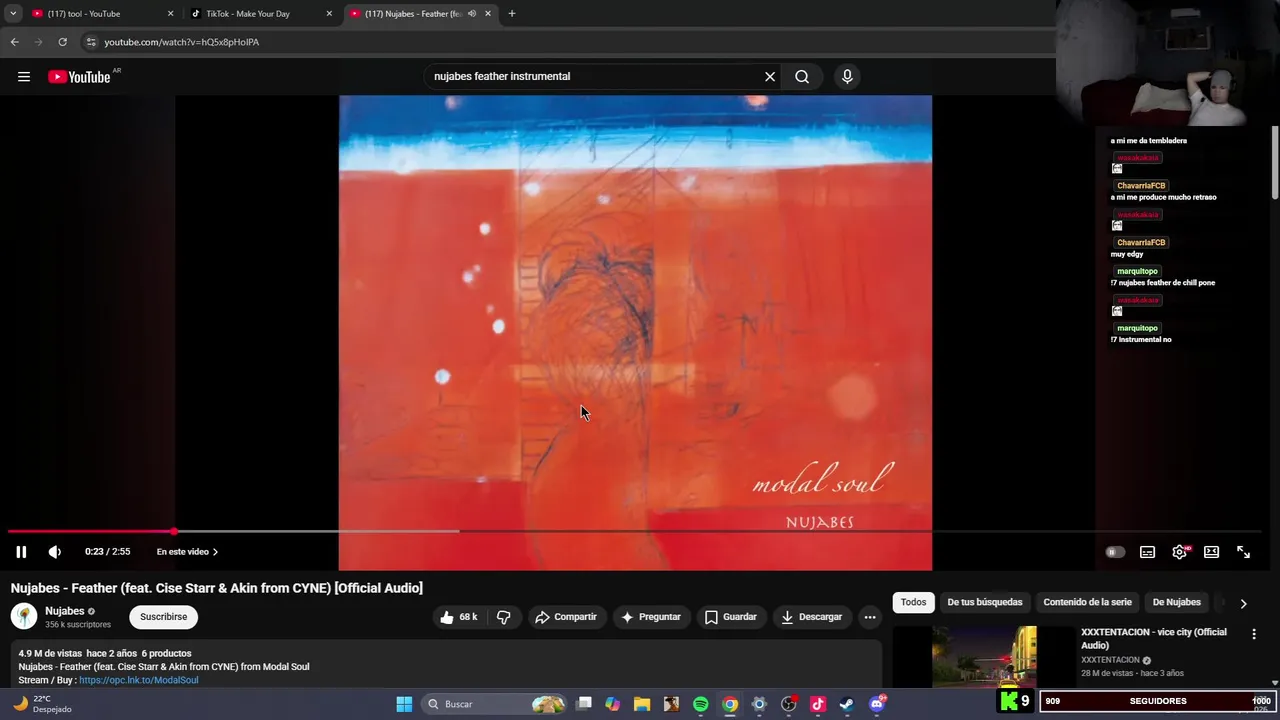Screen dimensions: 1280x720
Task: Show more filter chips with the arrow
Action: [x=1243, y=603]
